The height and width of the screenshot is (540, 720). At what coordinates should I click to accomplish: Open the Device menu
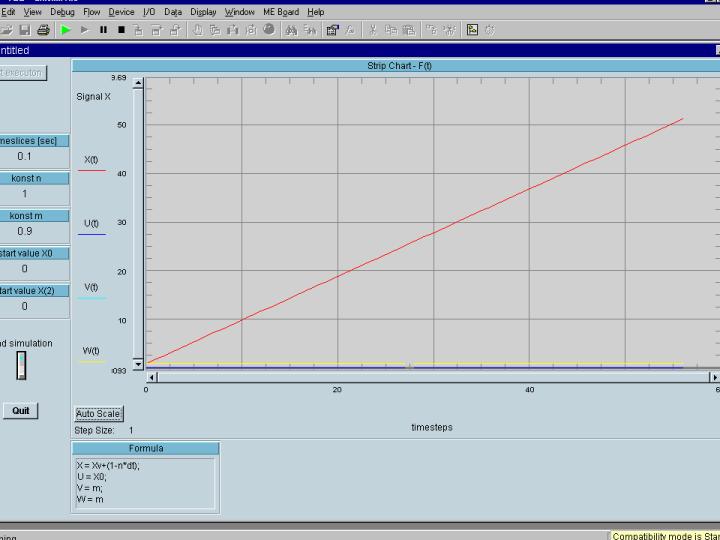(x=121, y=12)
